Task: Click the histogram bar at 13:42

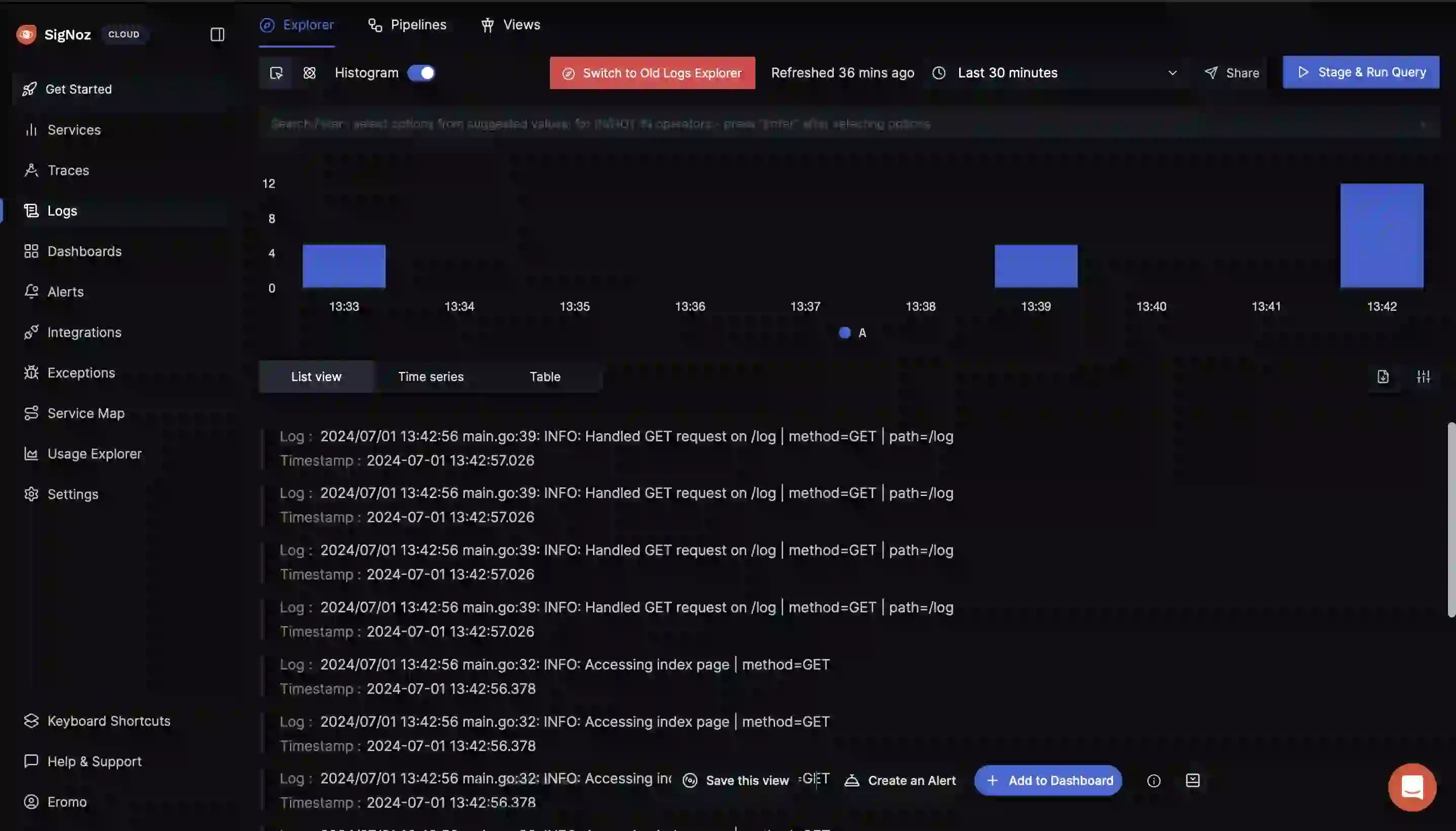Action: [1382, 236]
